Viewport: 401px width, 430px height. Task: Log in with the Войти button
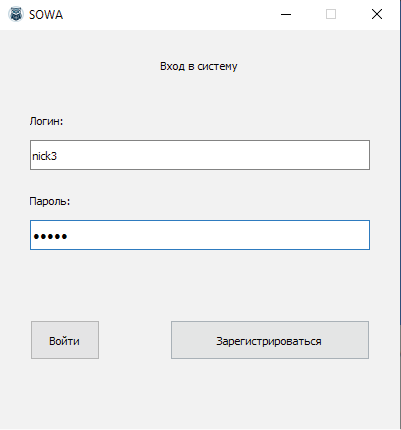pyautogui.click(x=65, y=340)
